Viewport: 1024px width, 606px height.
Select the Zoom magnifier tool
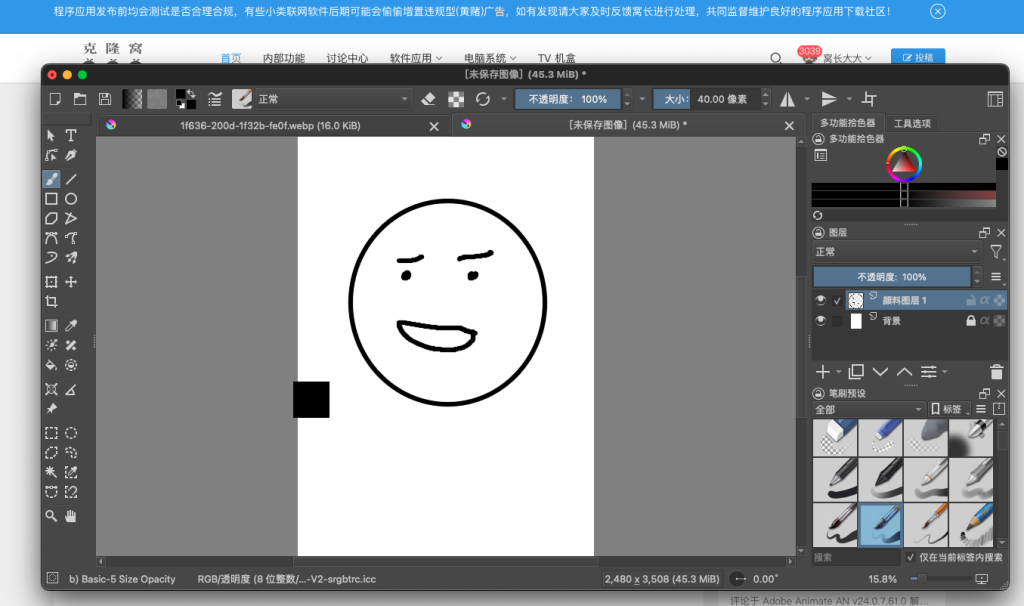coord(52,516)
